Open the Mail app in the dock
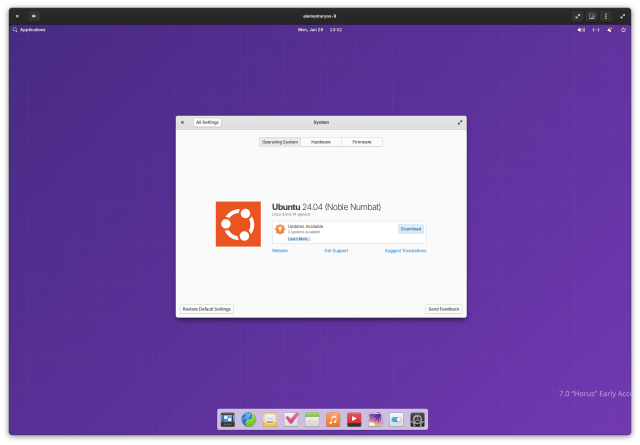640x445 pixels. tap(270, 419)
